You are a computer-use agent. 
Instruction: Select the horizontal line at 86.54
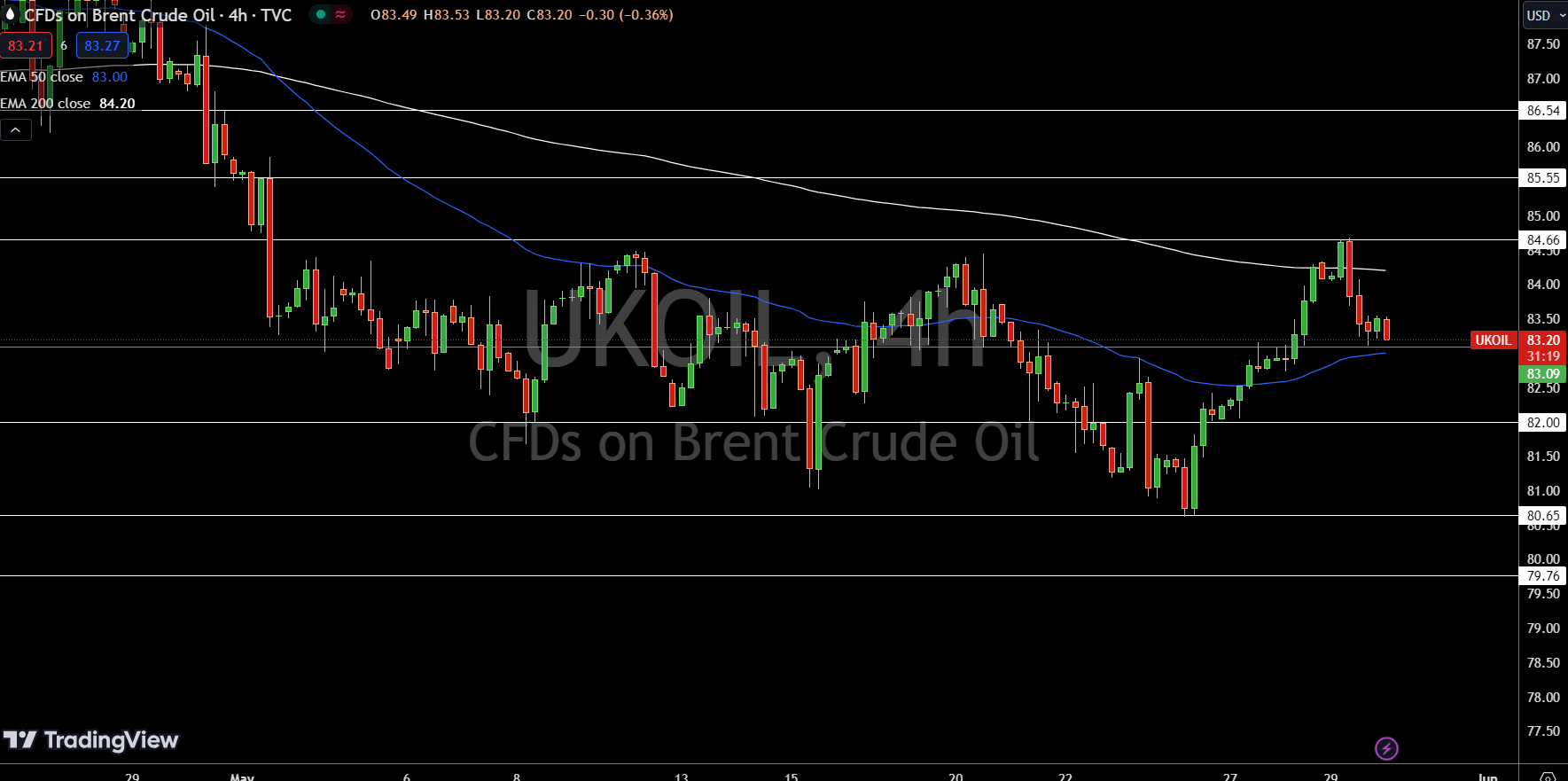759,111
